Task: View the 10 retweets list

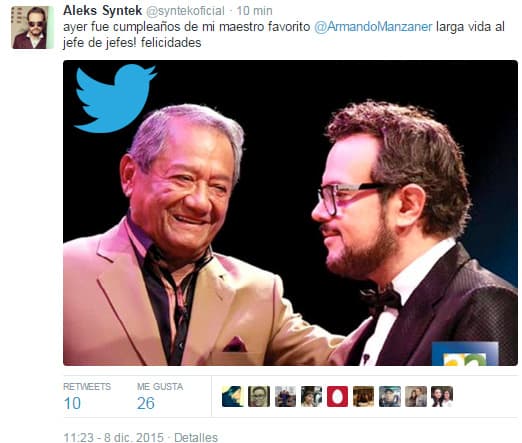Action: (x=87, y=396)
